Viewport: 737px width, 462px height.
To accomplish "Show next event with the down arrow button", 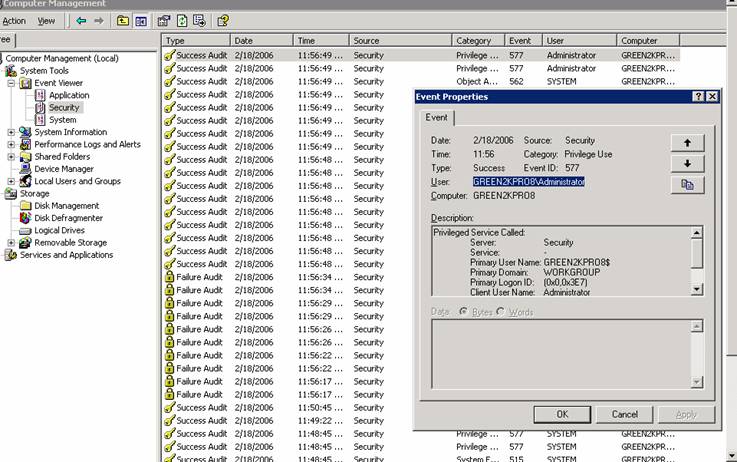I will click(x=687, y=164).
